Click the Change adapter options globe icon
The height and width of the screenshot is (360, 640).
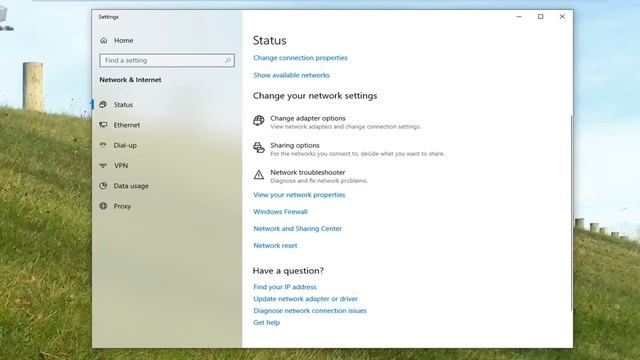259,120
